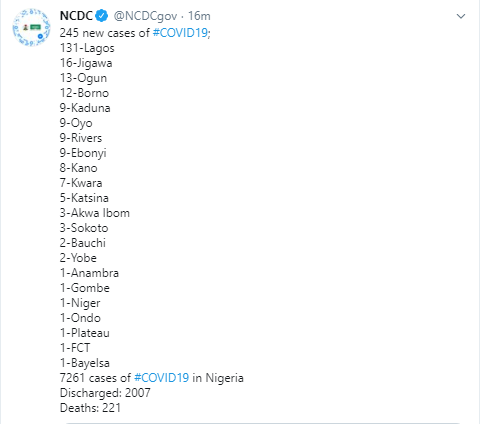Image resolution: width=482 pixels, height=424 pixels.
Task: Open the NCDC profile avatar
Action: [x=31, y=27]
